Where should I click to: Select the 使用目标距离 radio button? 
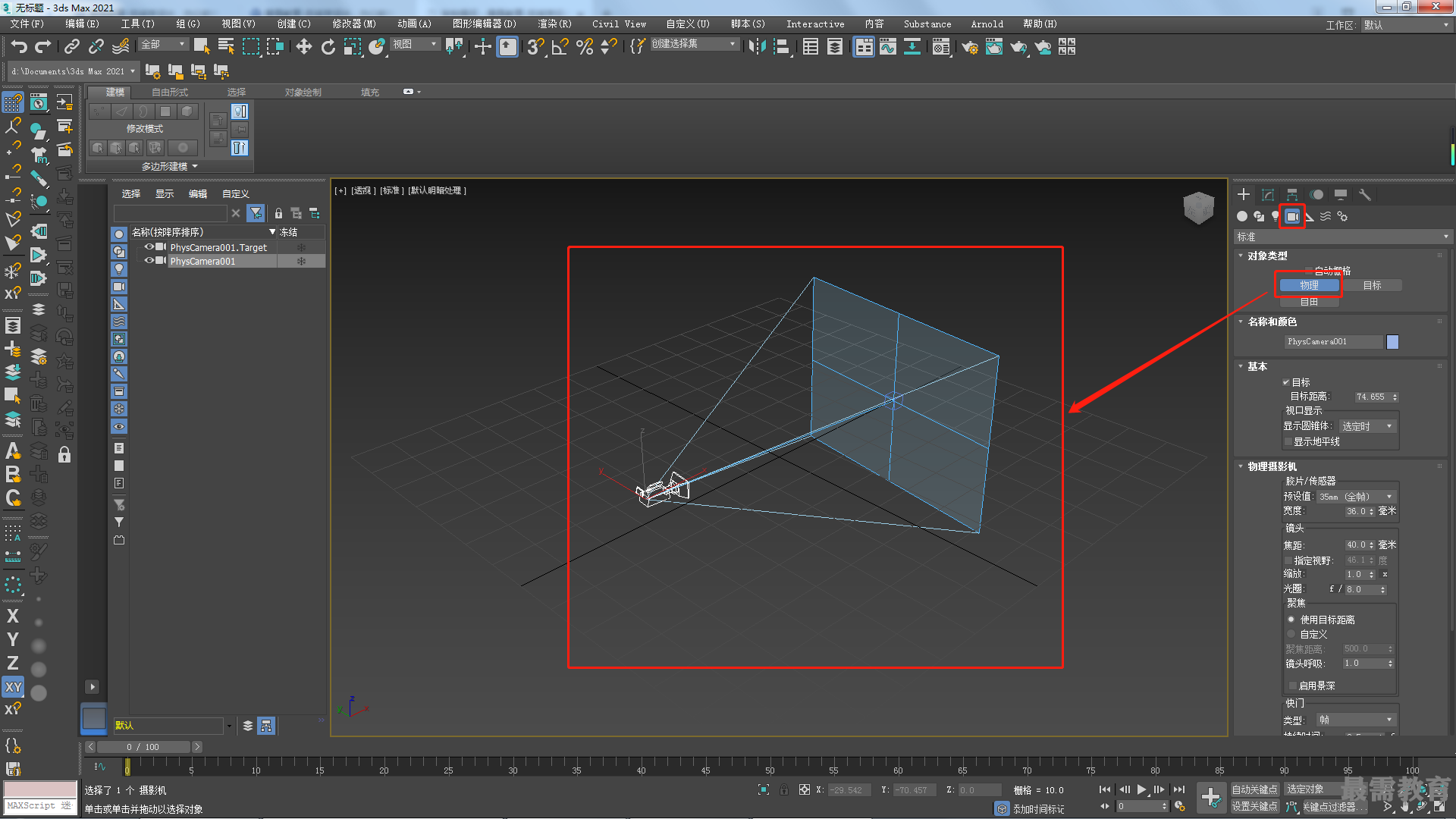(x=1291, y=620)
